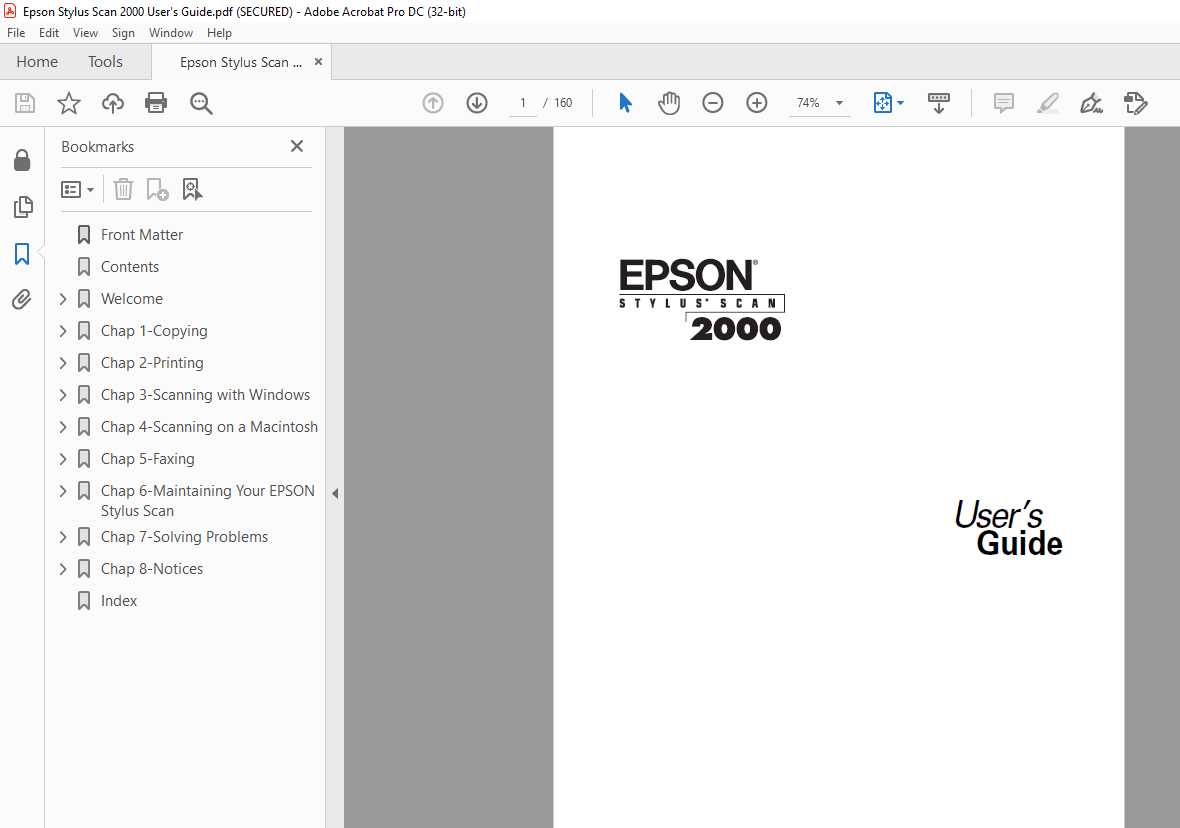Screen dimensions: 1180x828
Task: Expand the Chap 1-Copying bookmark
Action: click(63, 331)
